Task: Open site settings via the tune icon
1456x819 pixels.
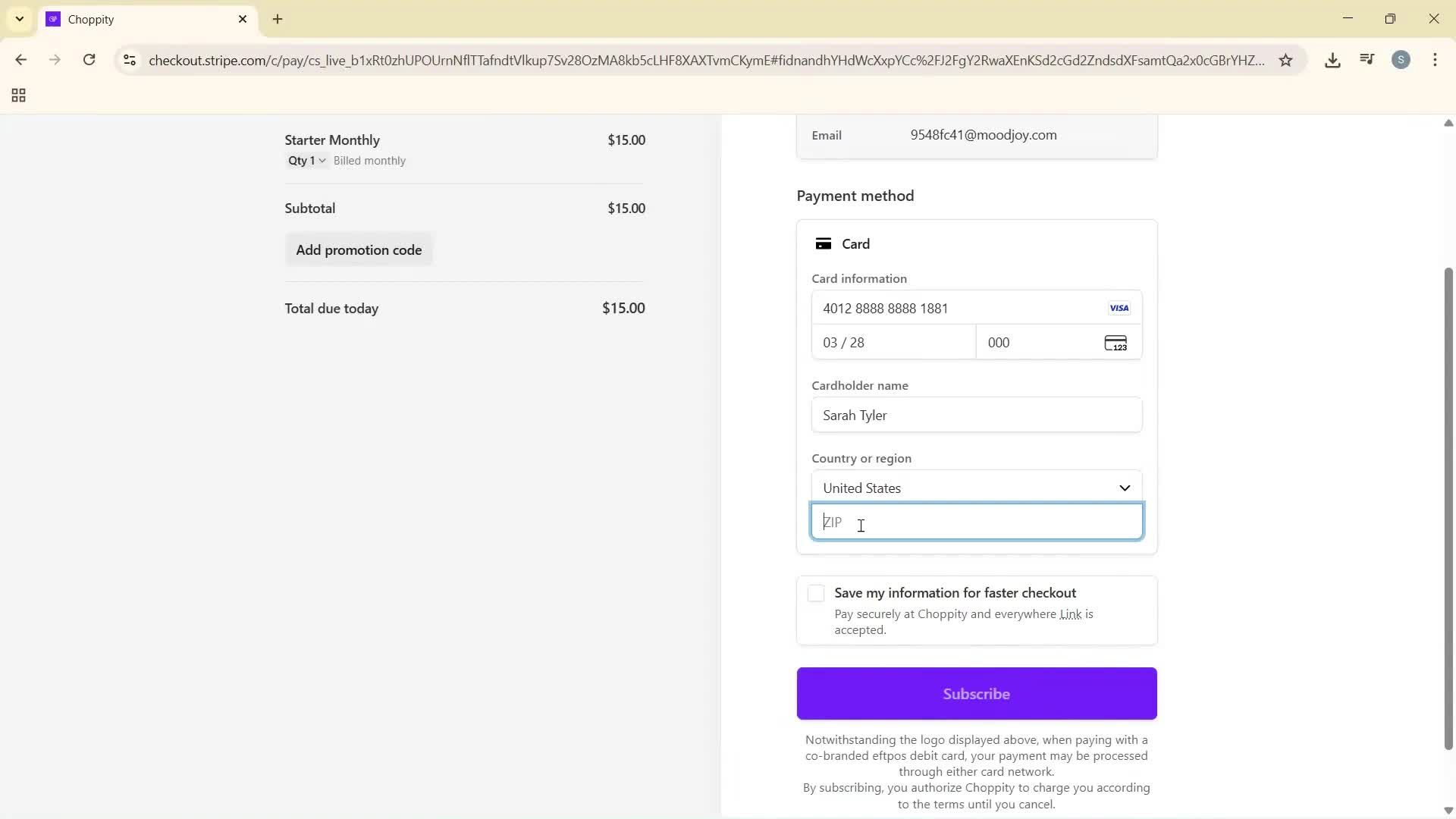Action: [x=129, y=61]
